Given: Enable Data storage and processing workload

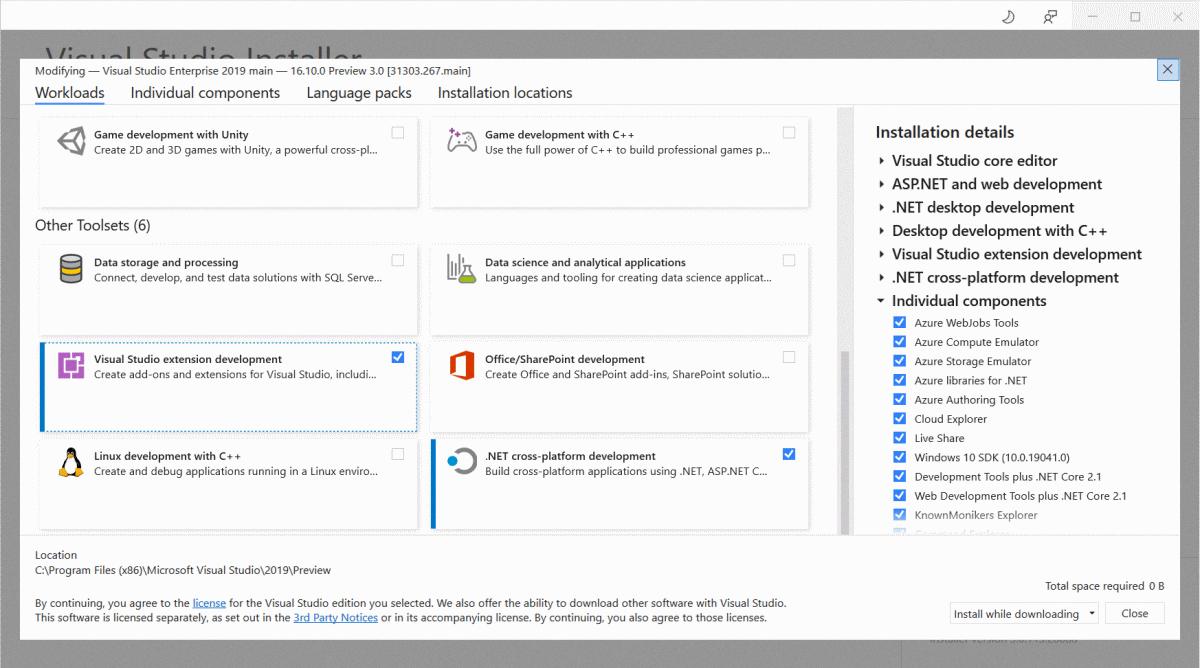Looking at the screenshot, I should point(398,260).
